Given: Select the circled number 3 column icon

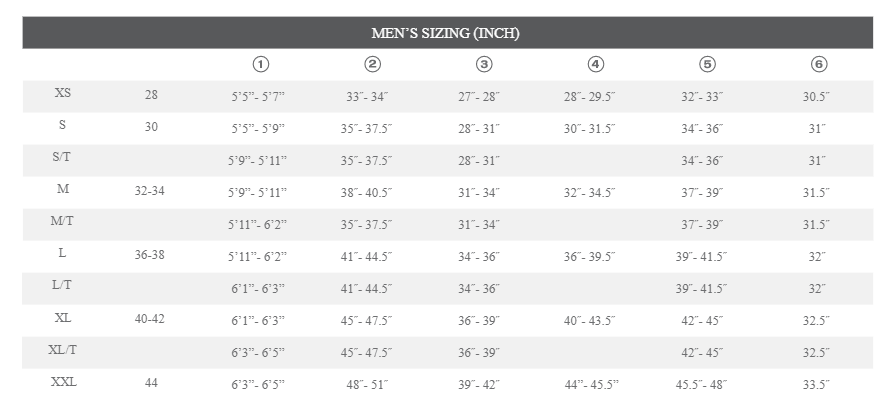Looking at the screenshot, I should (x=484, y=64).
